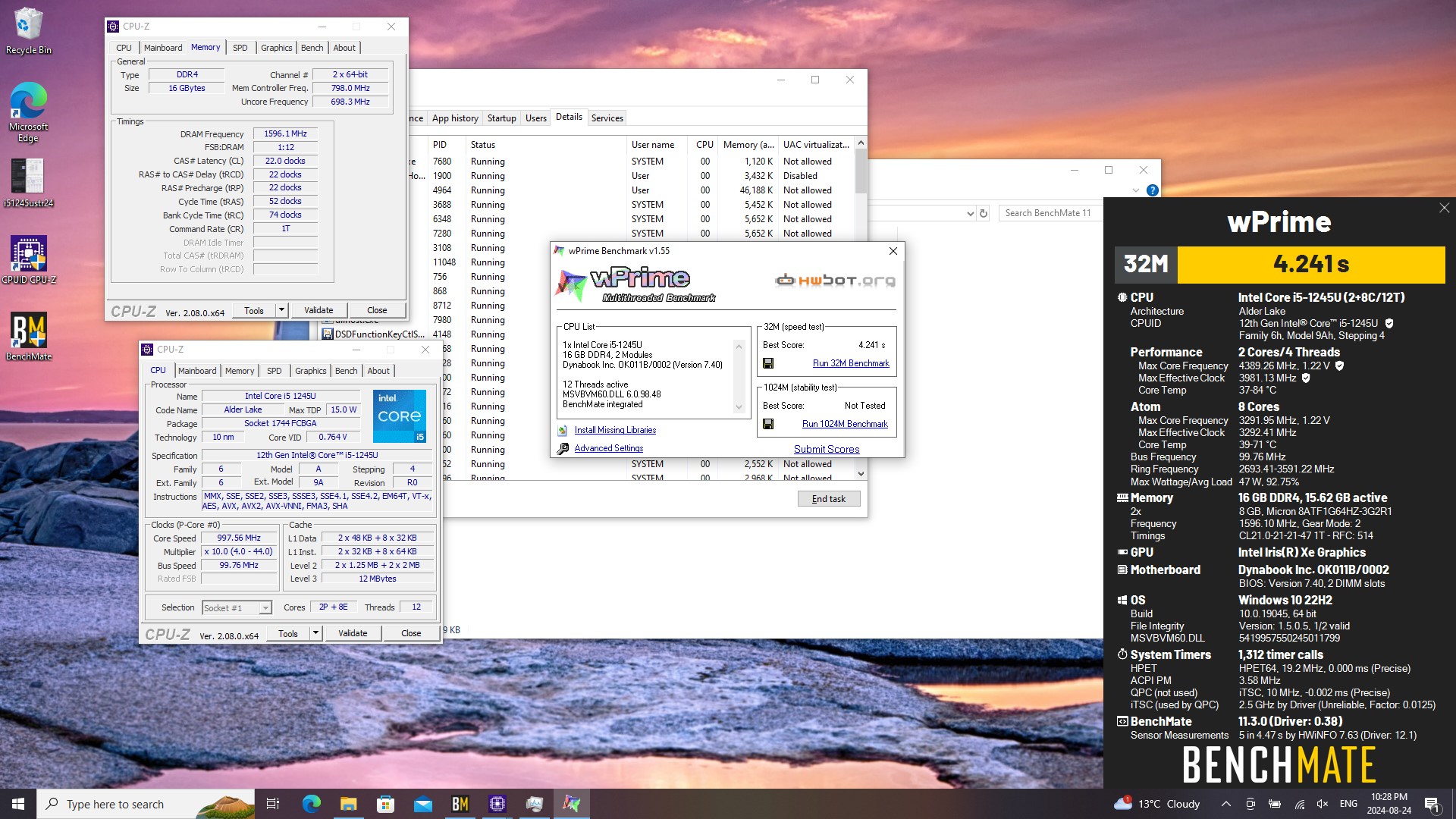Open File Explorer in taskbar

348,804
